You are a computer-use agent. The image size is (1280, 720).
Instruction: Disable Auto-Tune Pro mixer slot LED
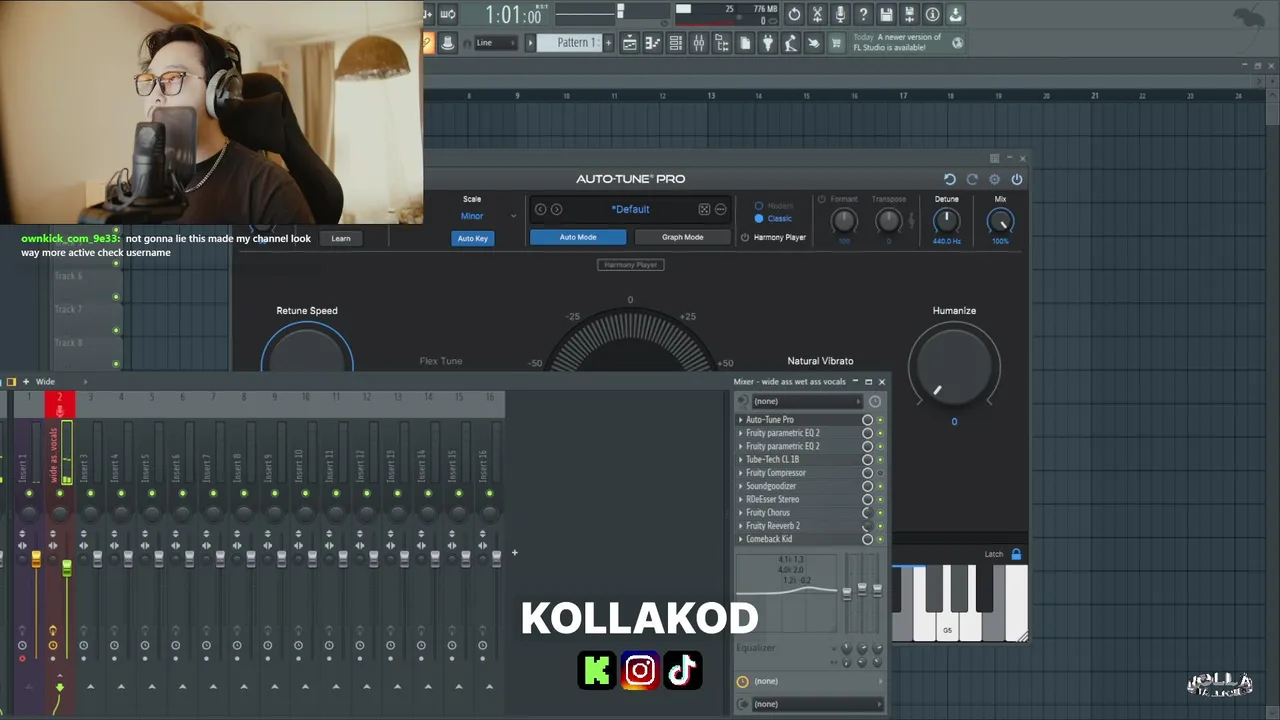coord(880,420)
